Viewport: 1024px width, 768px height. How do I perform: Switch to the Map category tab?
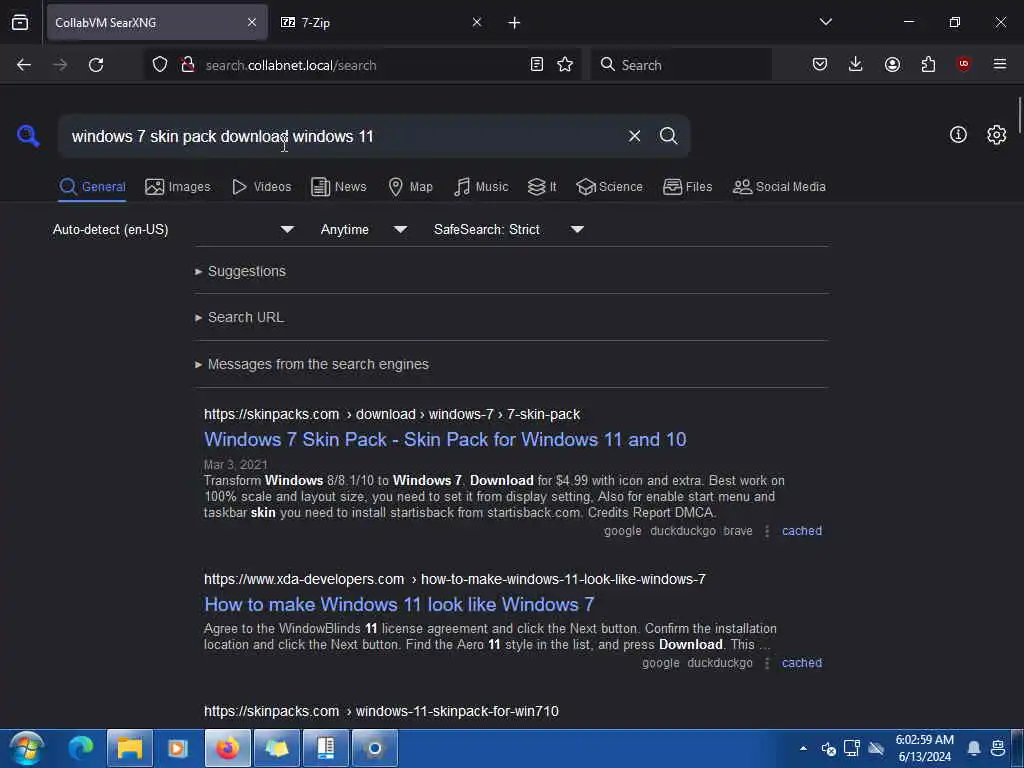pos(410,187)
